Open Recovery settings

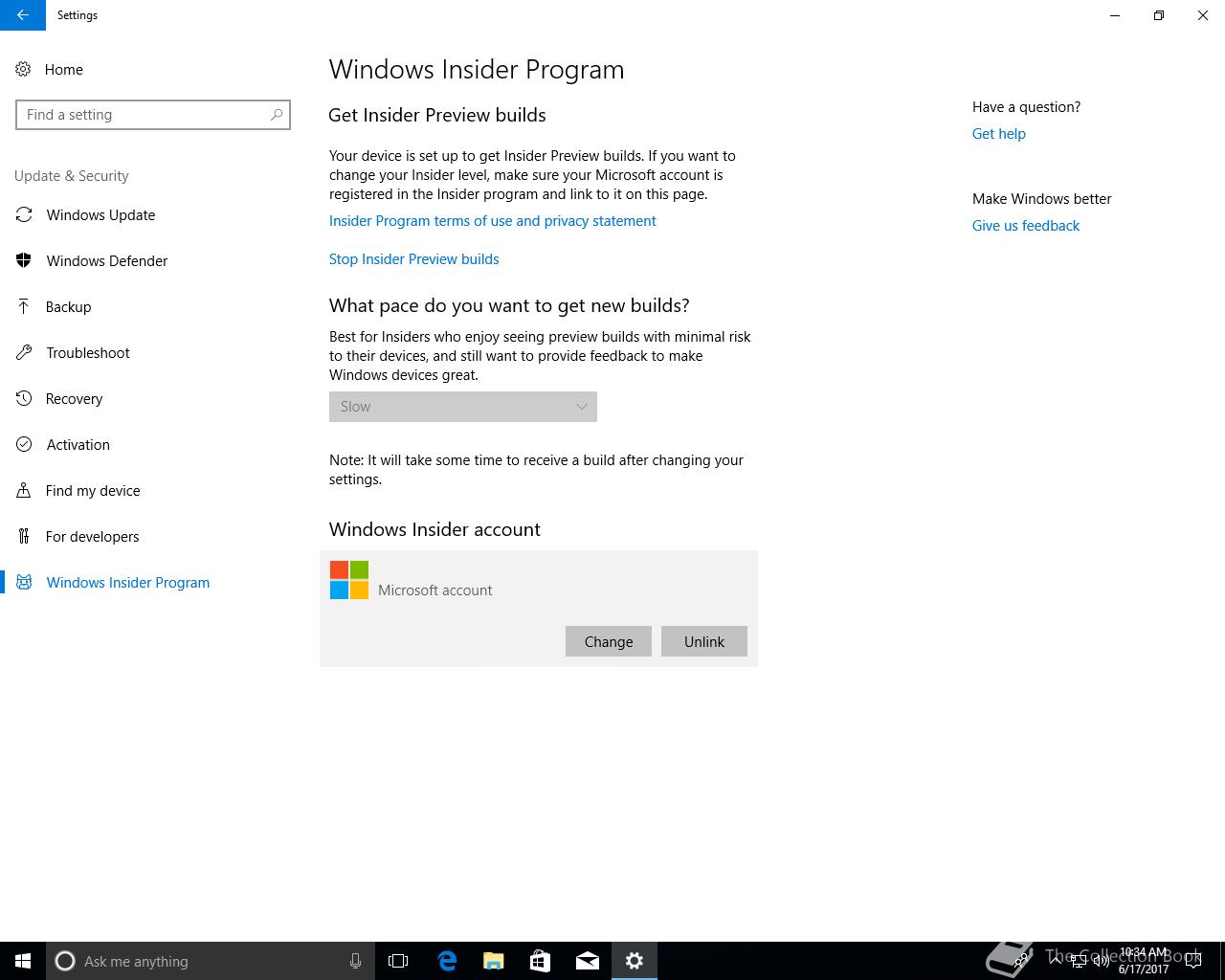click(74, 398)
